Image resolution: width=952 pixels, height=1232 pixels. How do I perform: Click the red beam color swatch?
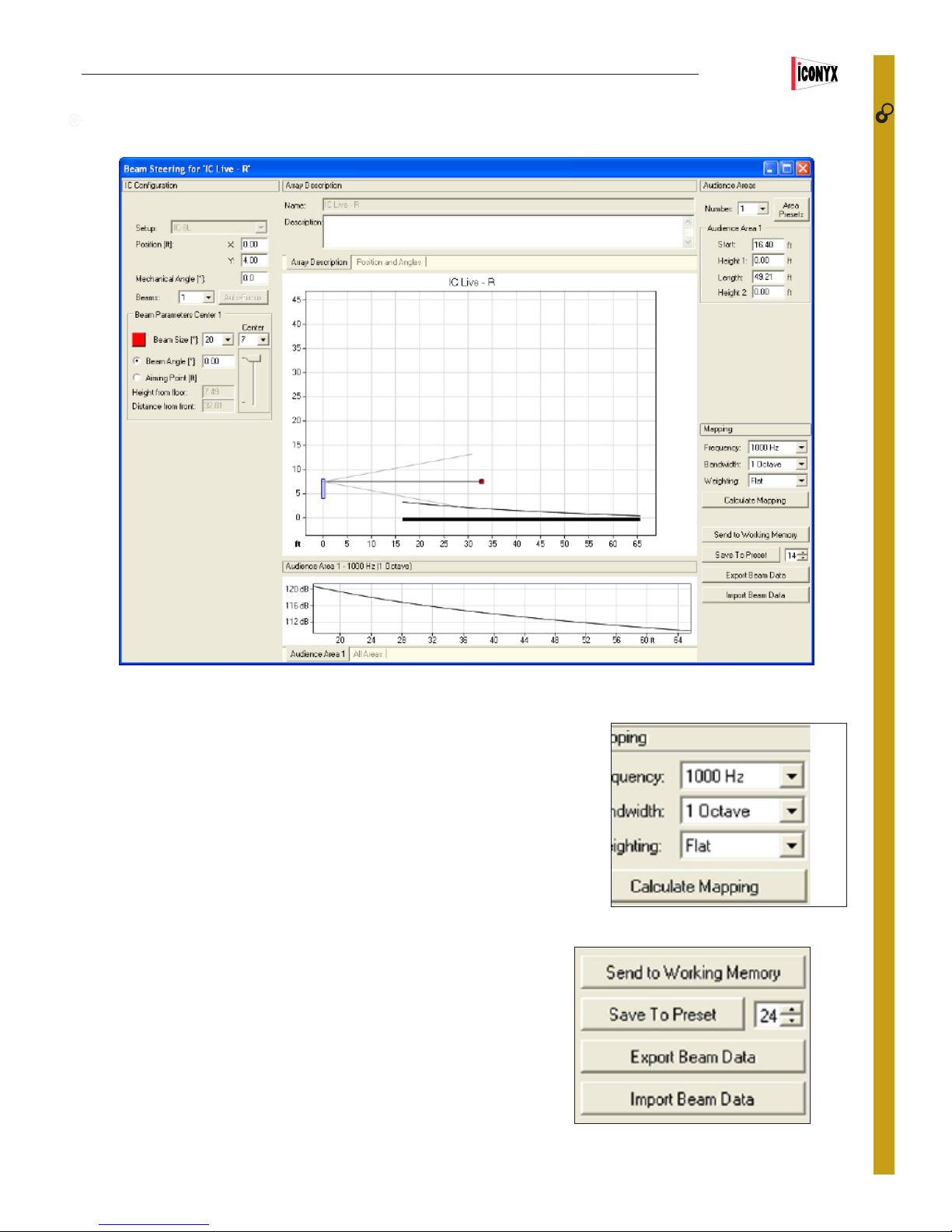click(x=139, y=340)
